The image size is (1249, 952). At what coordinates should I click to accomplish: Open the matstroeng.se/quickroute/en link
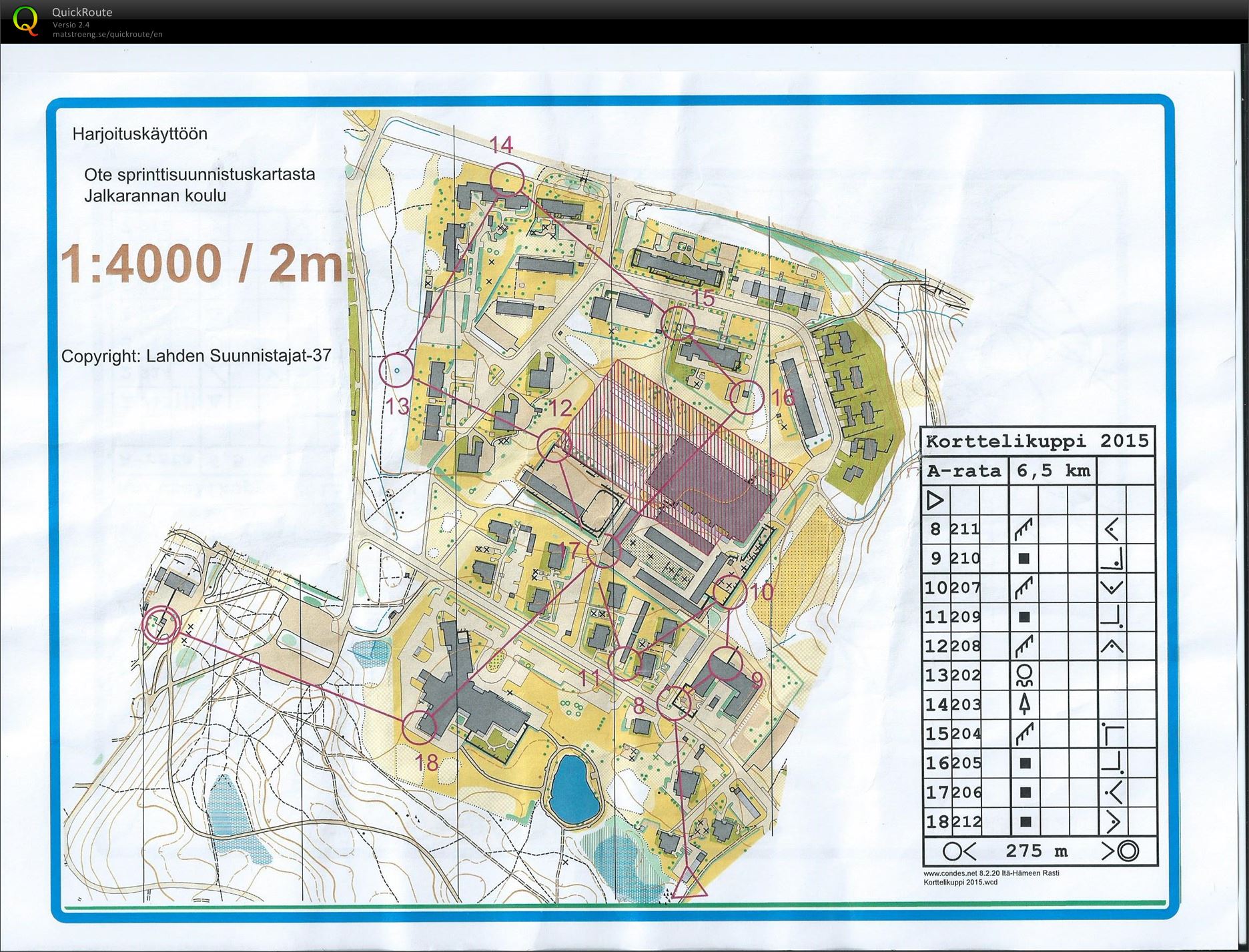tap(107, 34)
